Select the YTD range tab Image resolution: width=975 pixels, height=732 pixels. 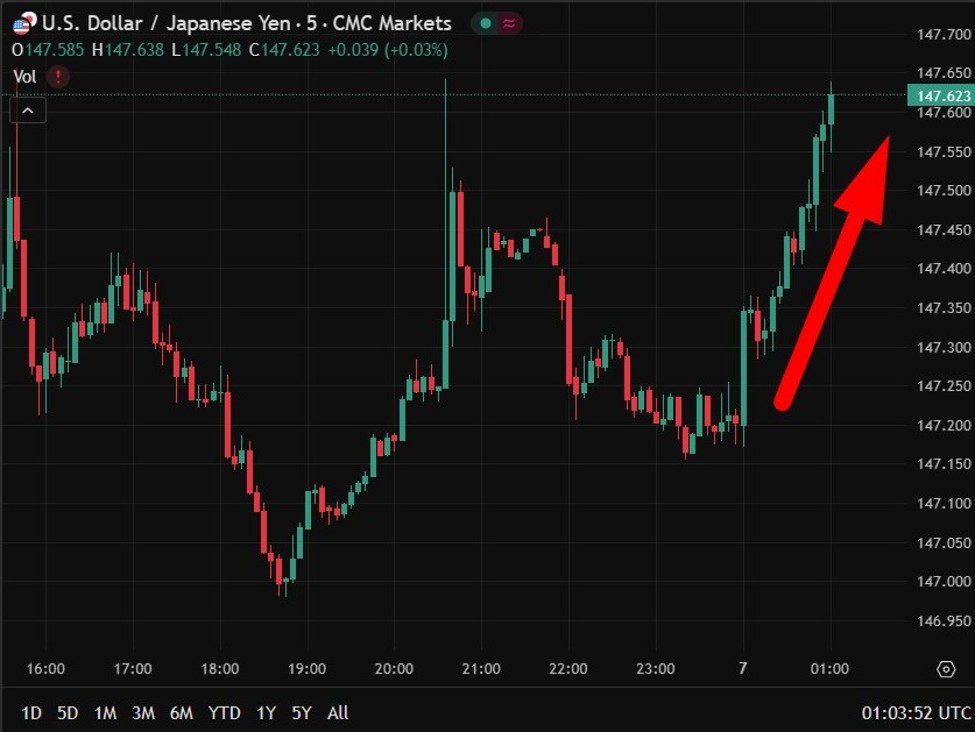[224, 713]
